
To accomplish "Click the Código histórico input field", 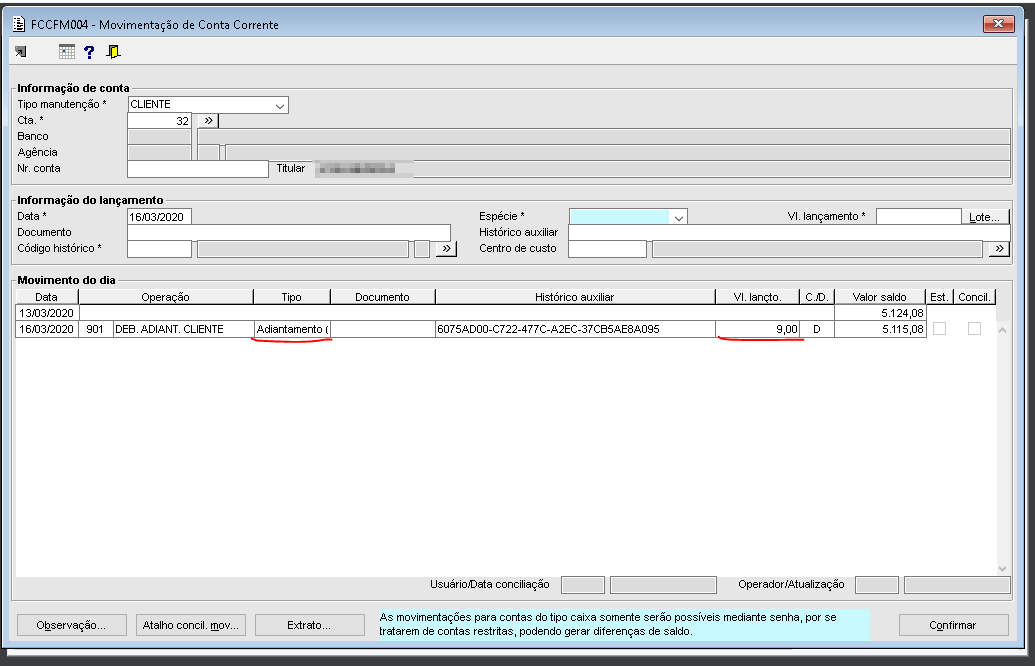I will (x=159, y=249).
